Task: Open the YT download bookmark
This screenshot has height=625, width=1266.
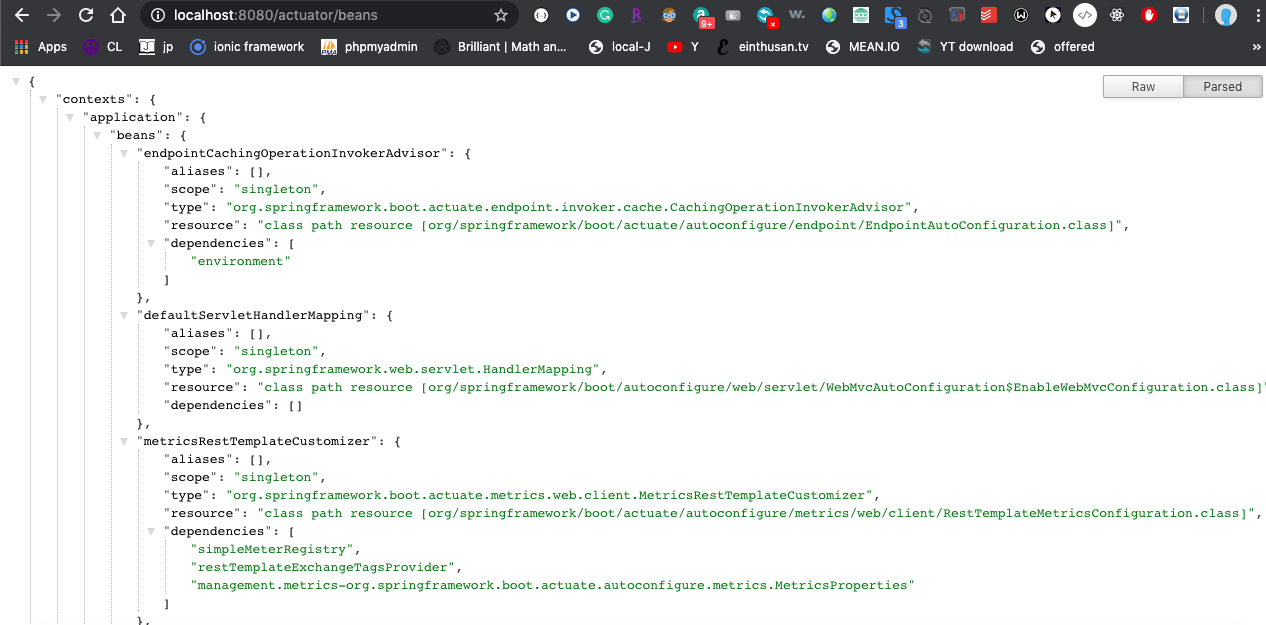Action: (x=965, y=47)
